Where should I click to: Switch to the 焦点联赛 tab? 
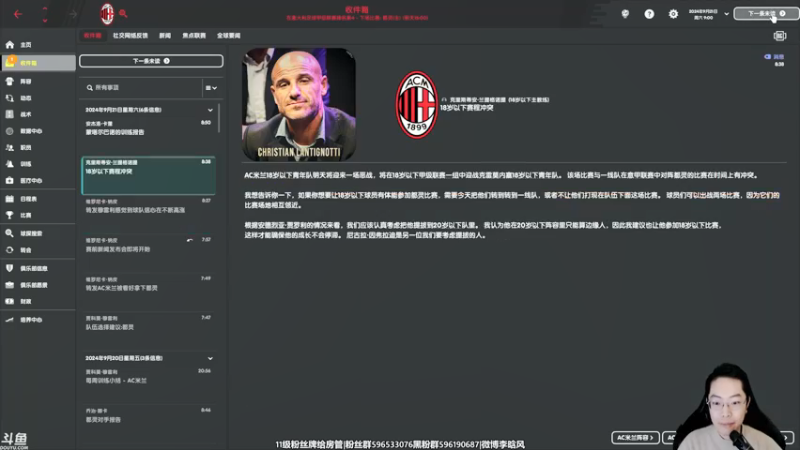point(194,36)
